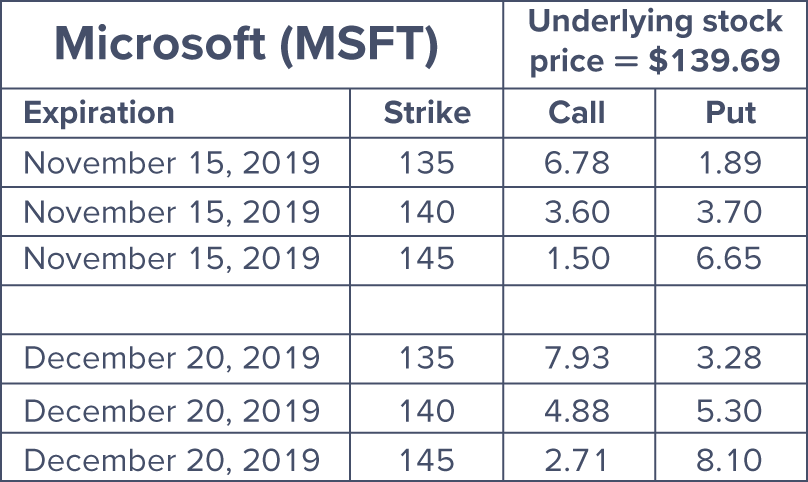This screenshot has width=808, height=482.
Task: Click the Call column header
Action: (x=579, y=113)
